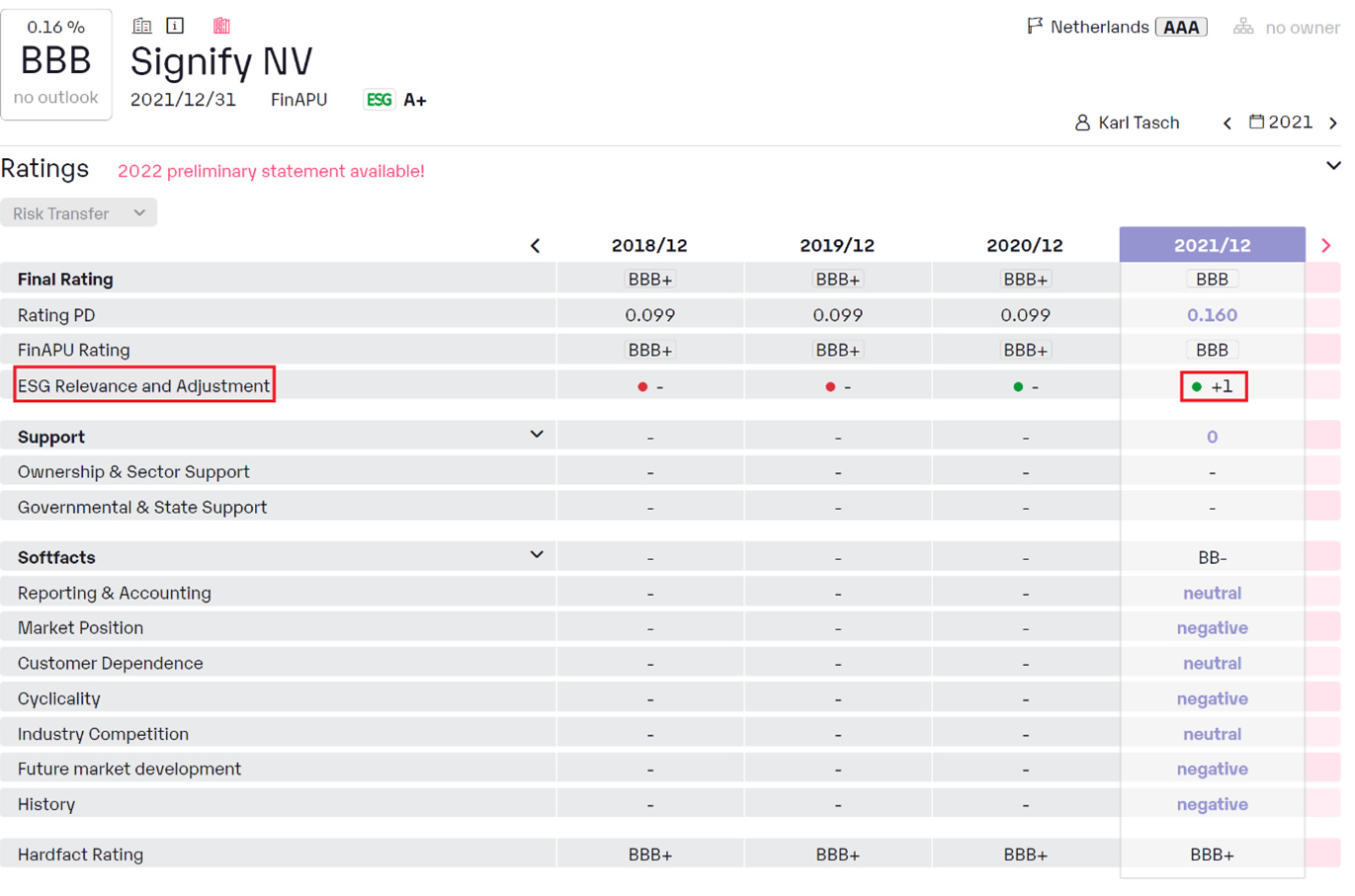Click the user icon beside Karl Tasch

[x=1082, y=122]
